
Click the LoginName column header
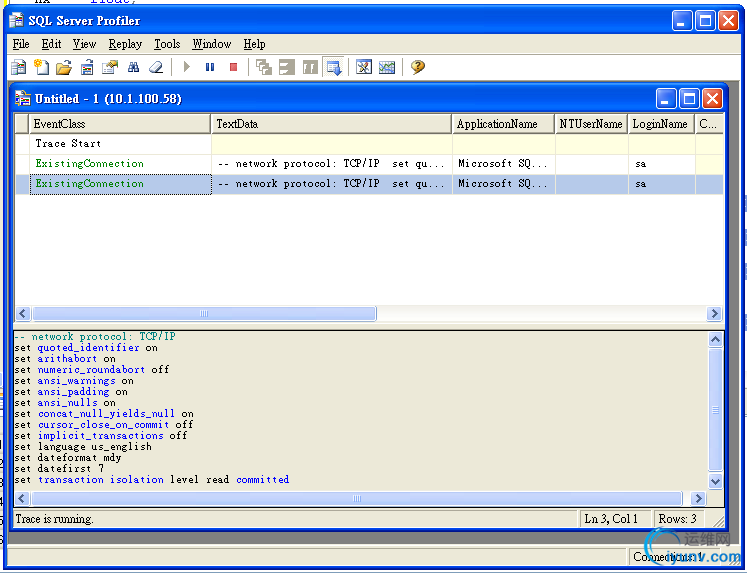[661, 124]
